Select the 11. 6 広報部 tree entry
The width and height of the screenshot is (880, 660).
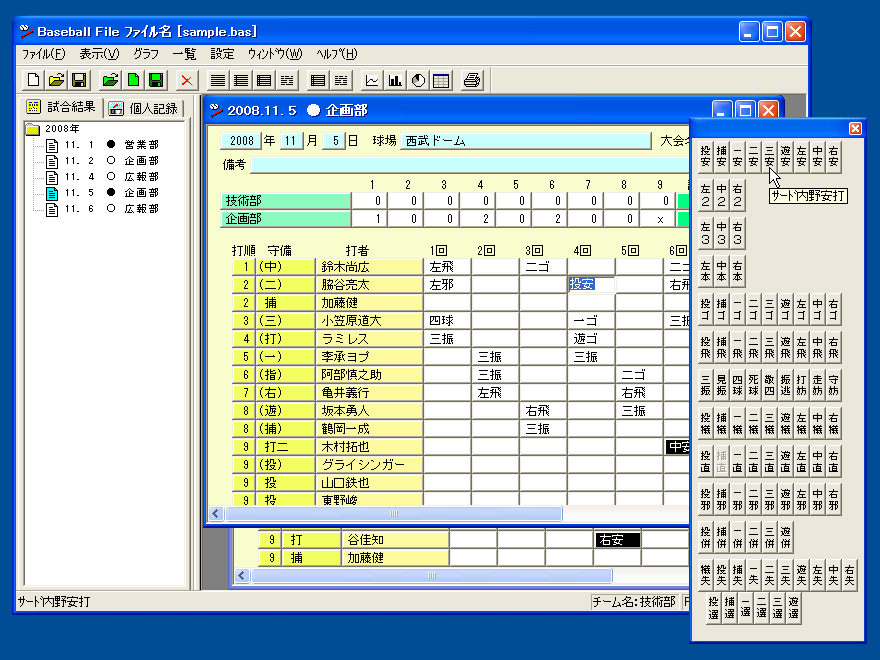point(140,209)
